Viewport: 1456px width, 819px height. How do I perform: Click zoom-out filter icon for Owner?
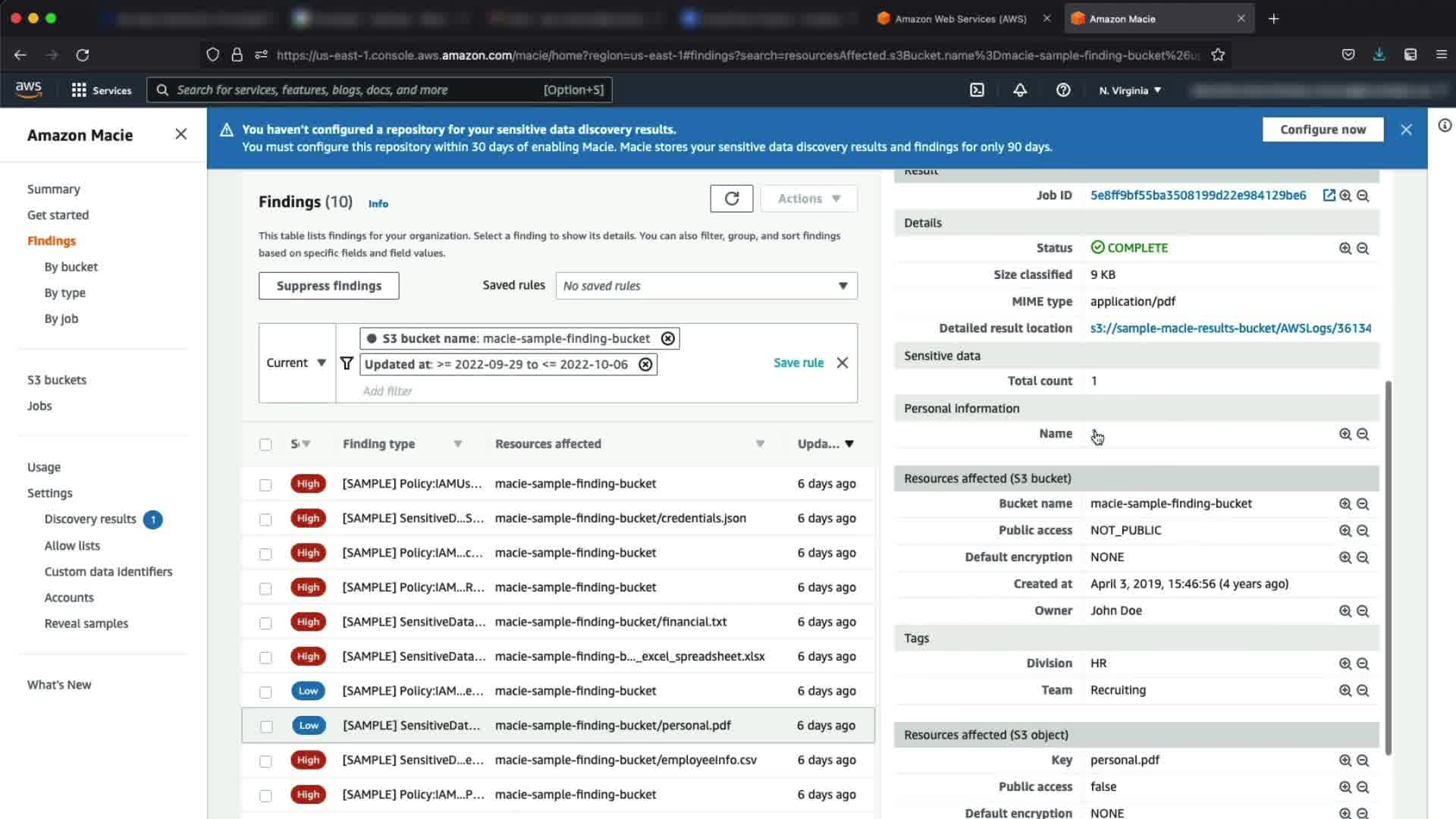pyautogui.click(x=1363, y=611)
